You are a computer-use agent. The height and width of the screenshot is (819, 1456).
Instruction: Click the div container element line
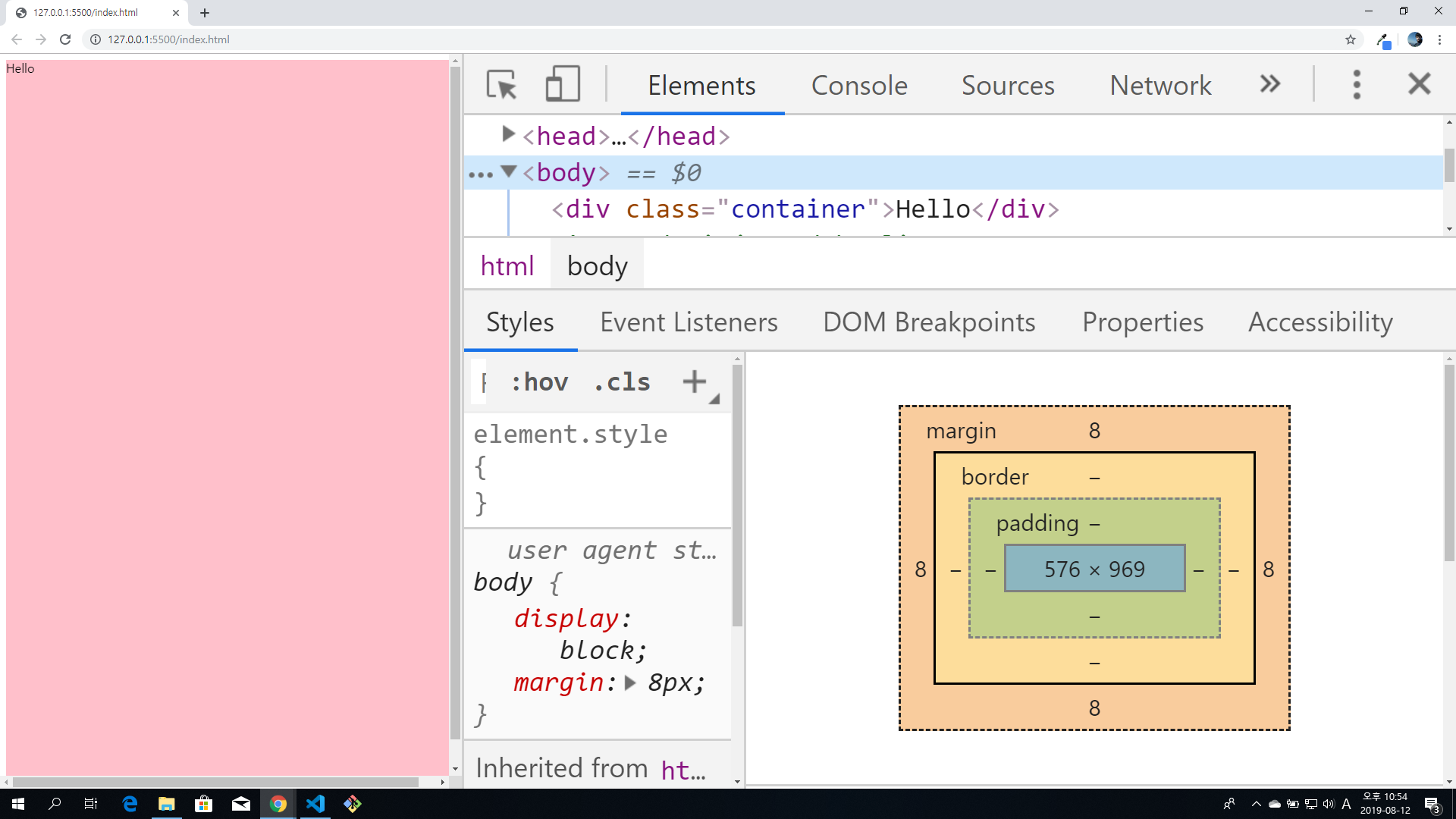click(x=804, y=209)
